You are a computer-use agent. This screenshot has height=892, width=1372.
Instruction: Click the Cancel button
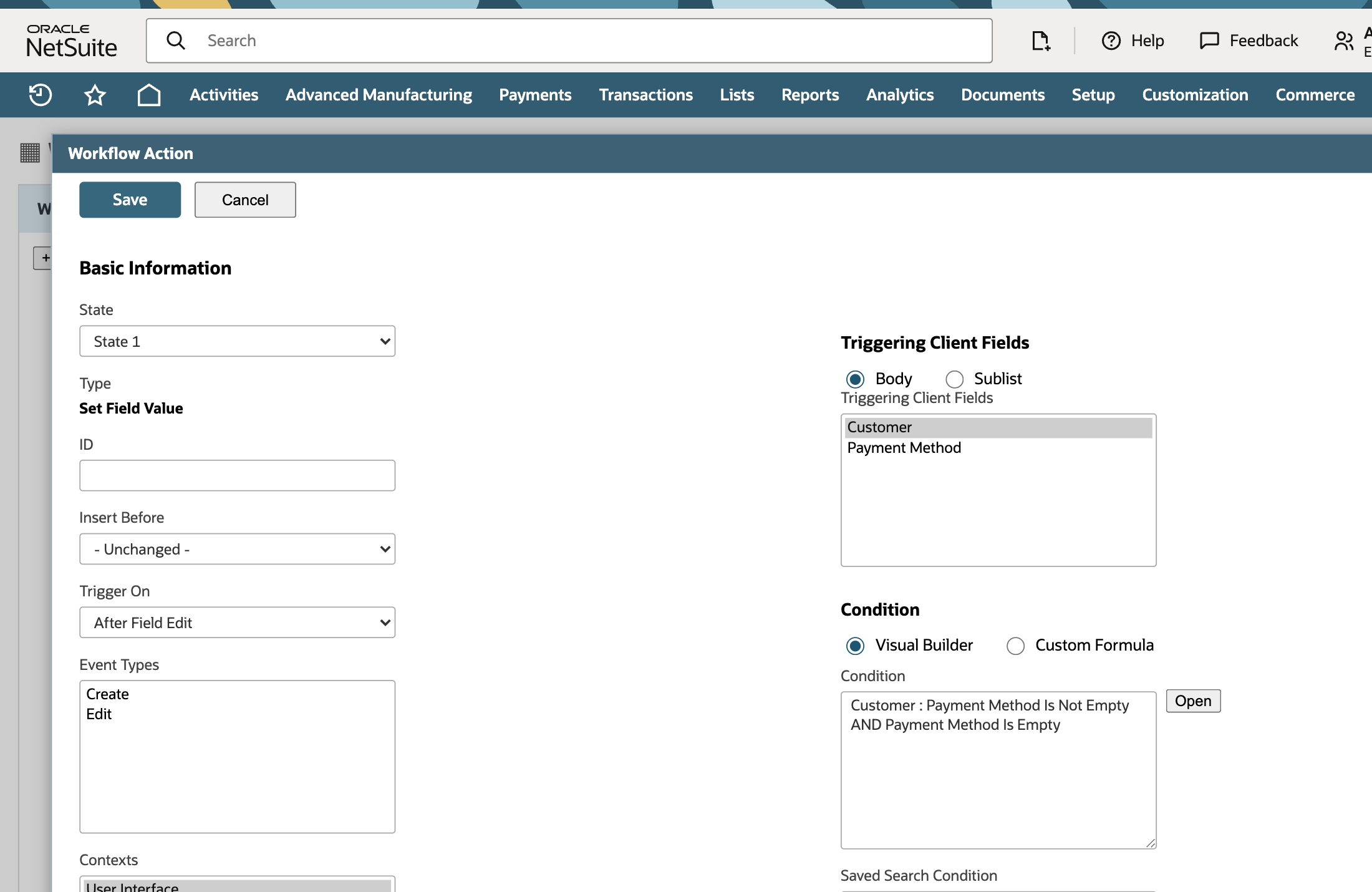(x=245, y=200)
